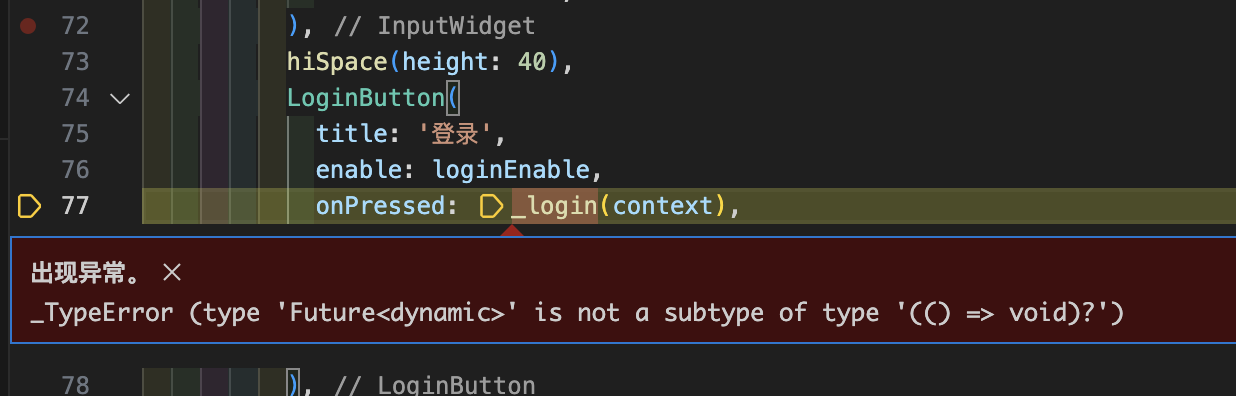Click the onPressed parameter label

(380, 206)
